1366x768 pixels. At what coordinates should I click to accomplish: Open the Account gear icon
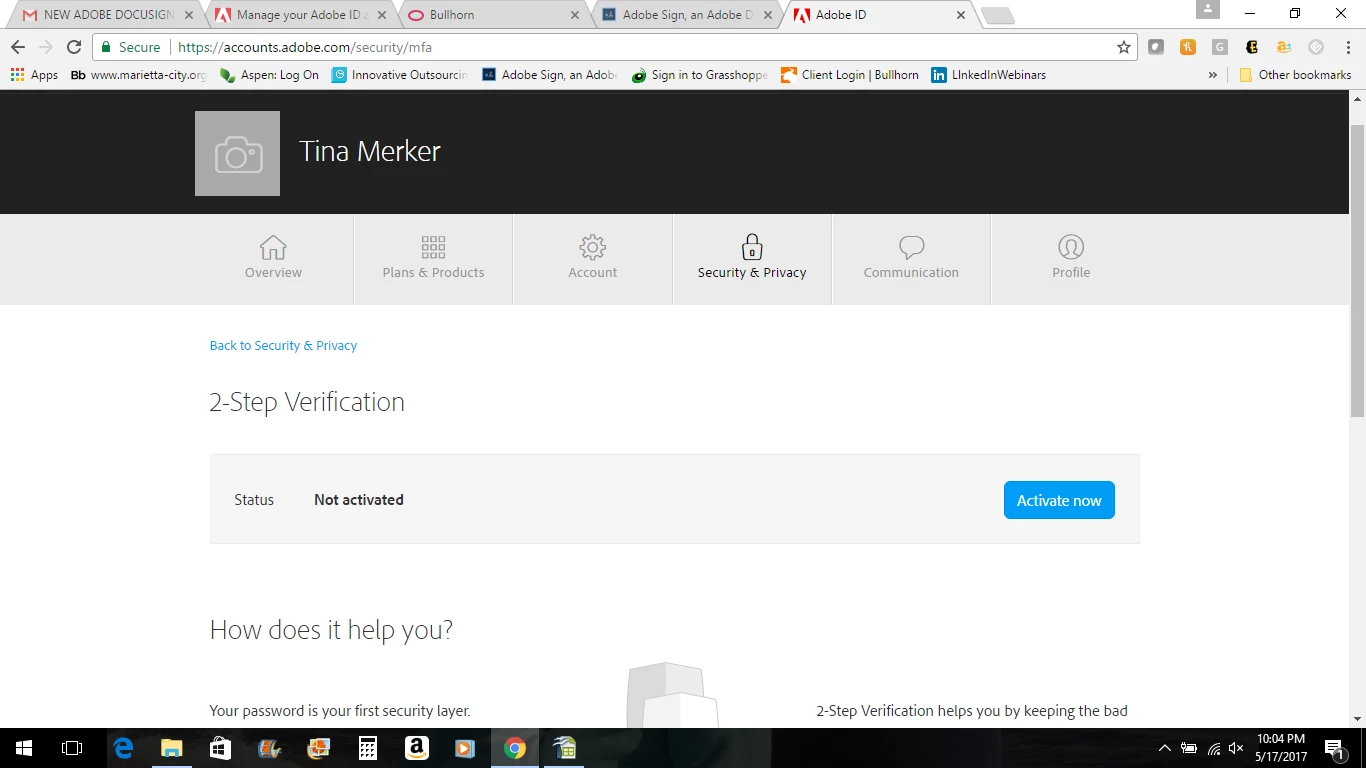tap(593, 247)
